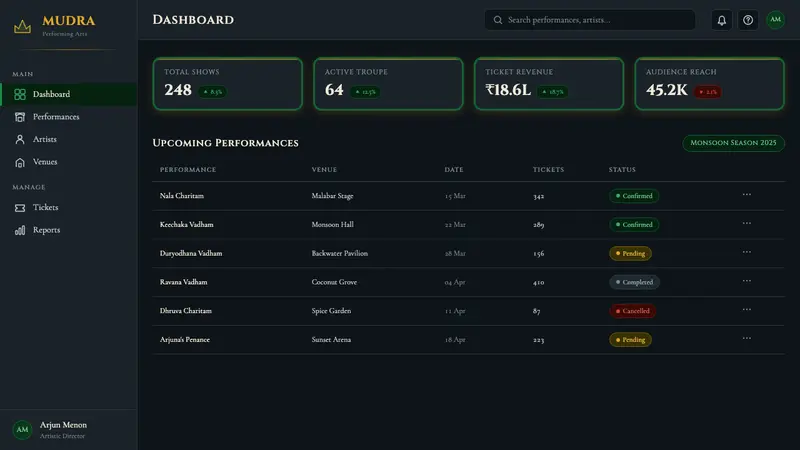The image size is (800, 450).
Task: Click the Performances icon in sidebar
Action: click(20, 117)
